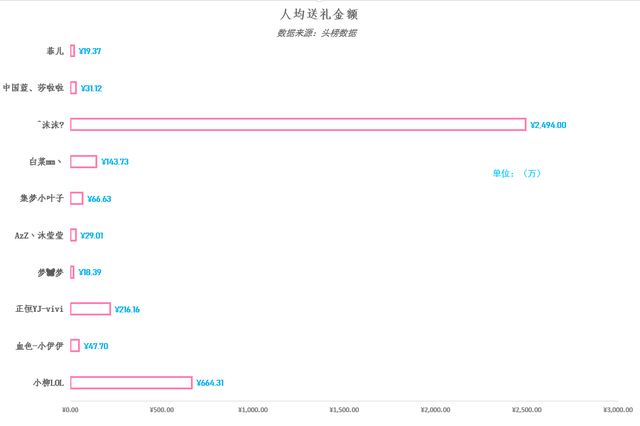Click the chart title 人均送礼金额

coord(319,14)
